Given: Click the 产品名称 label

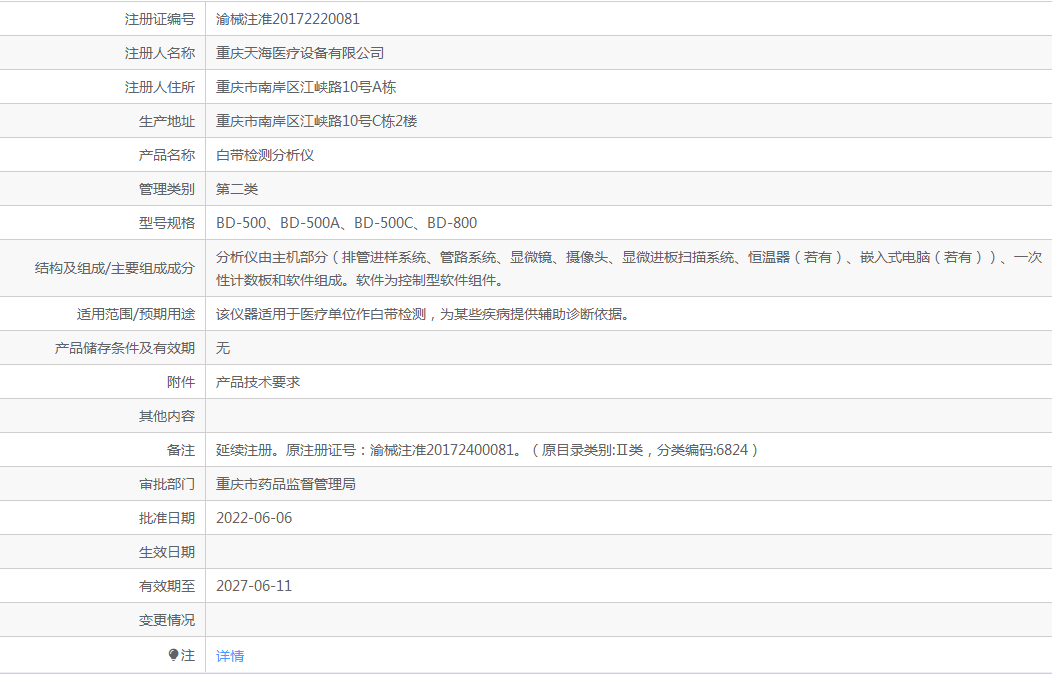Looking at the screenshot, I should pos(167,155).
